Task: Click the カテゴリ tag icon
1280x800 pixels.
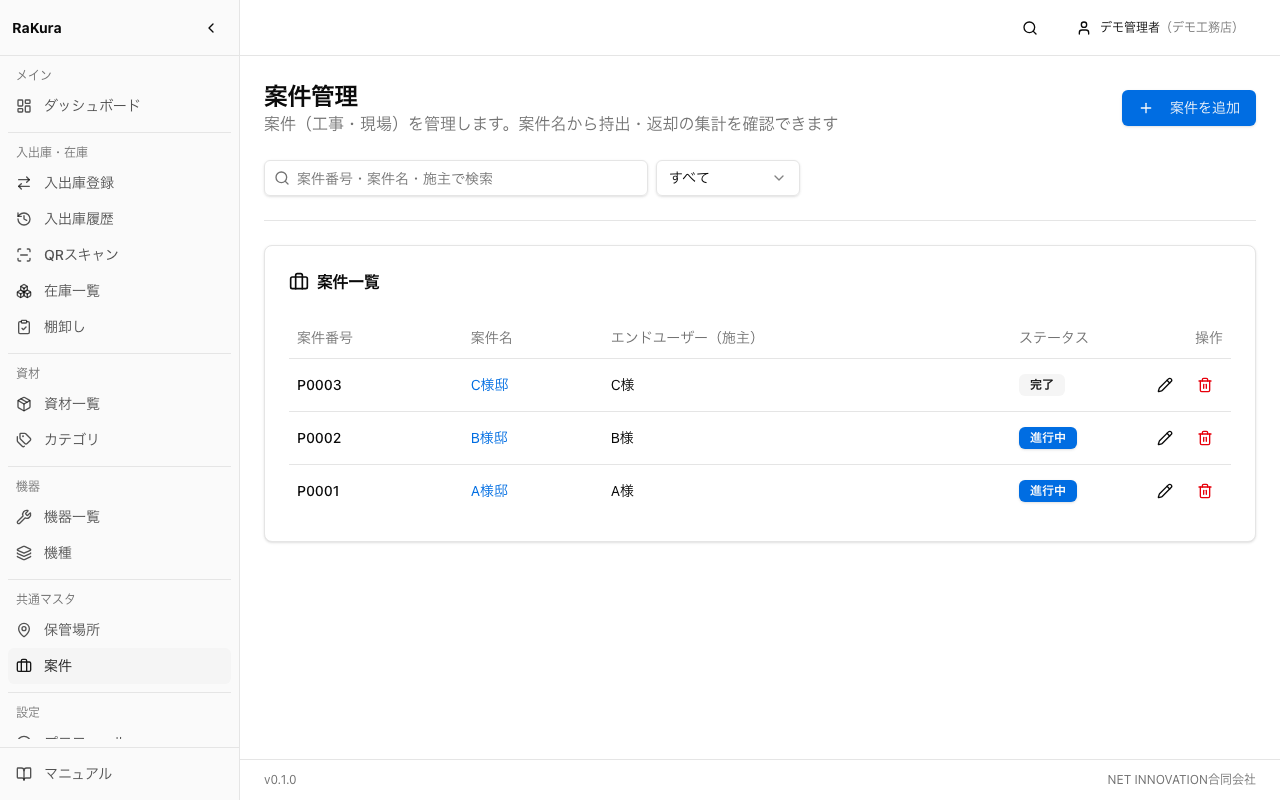Action: [24, 440]
